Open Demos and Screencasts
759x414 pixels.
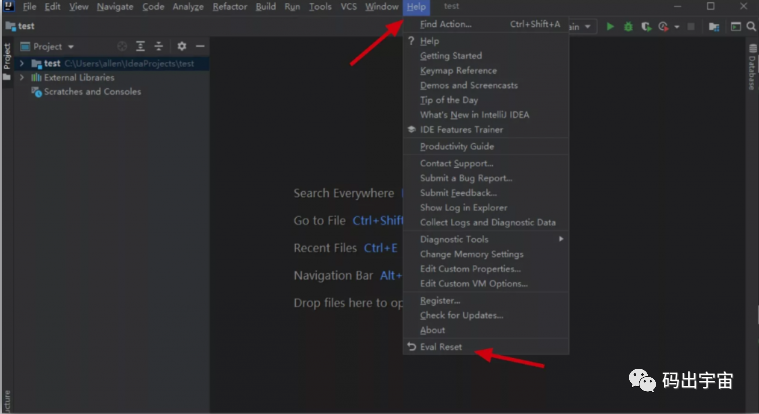pos(486,85)
